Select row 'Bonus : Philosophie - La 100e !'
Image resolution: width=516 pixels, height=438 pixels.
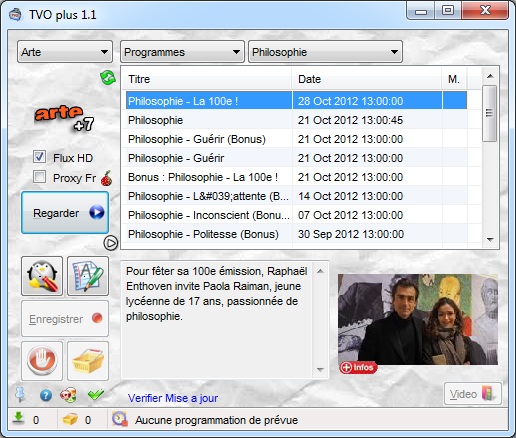tap(296, 177)
